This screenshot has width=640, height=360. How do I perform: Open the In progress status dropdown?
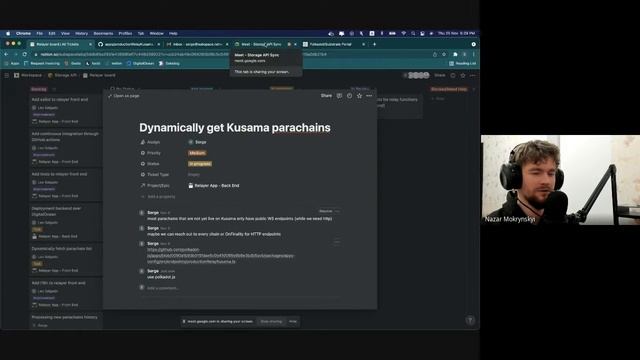tap(200, 164)
